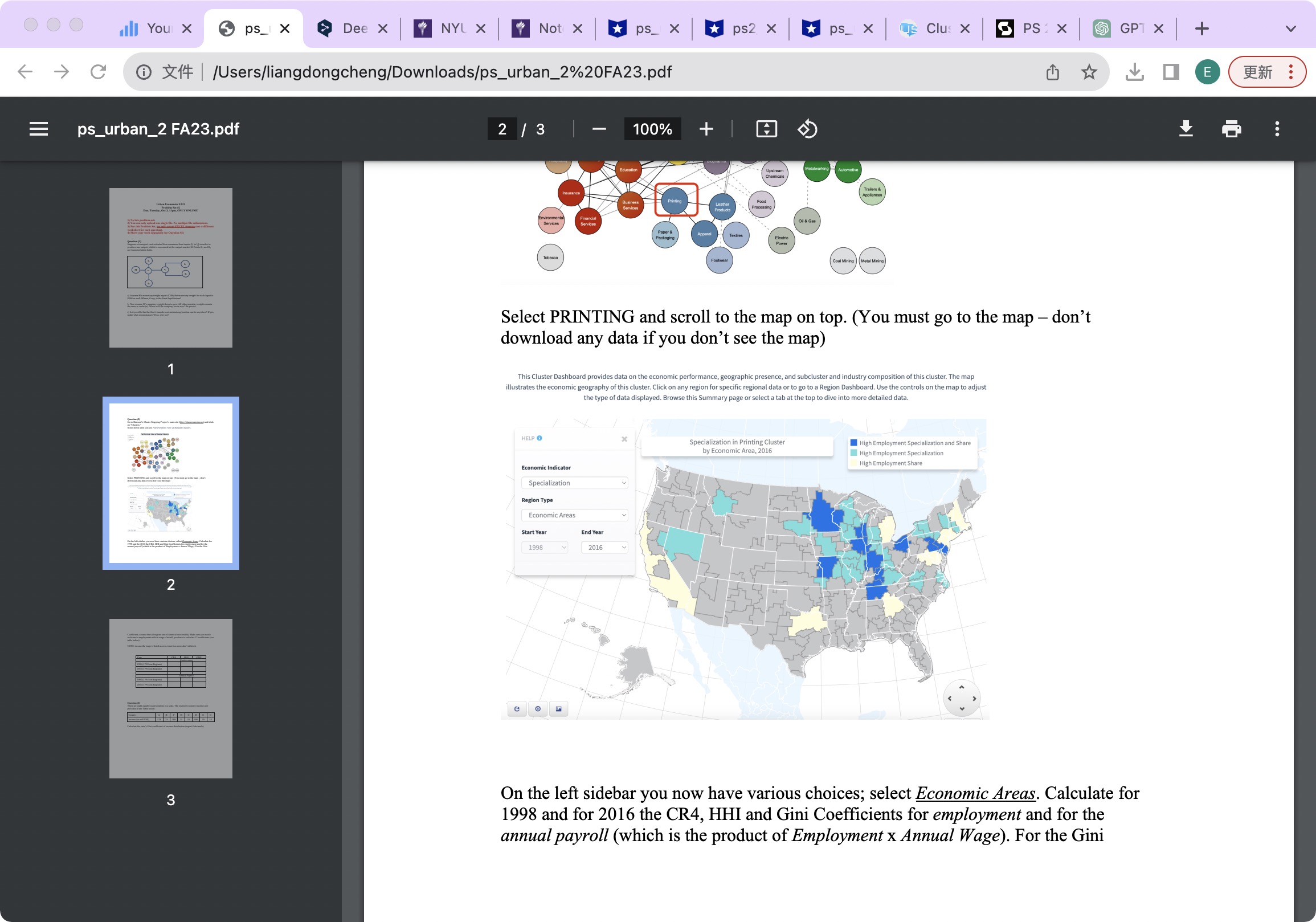This screenshot has height=922, width=1316.
Task: Click the map image export icon
Action: [x=559, y=709]
